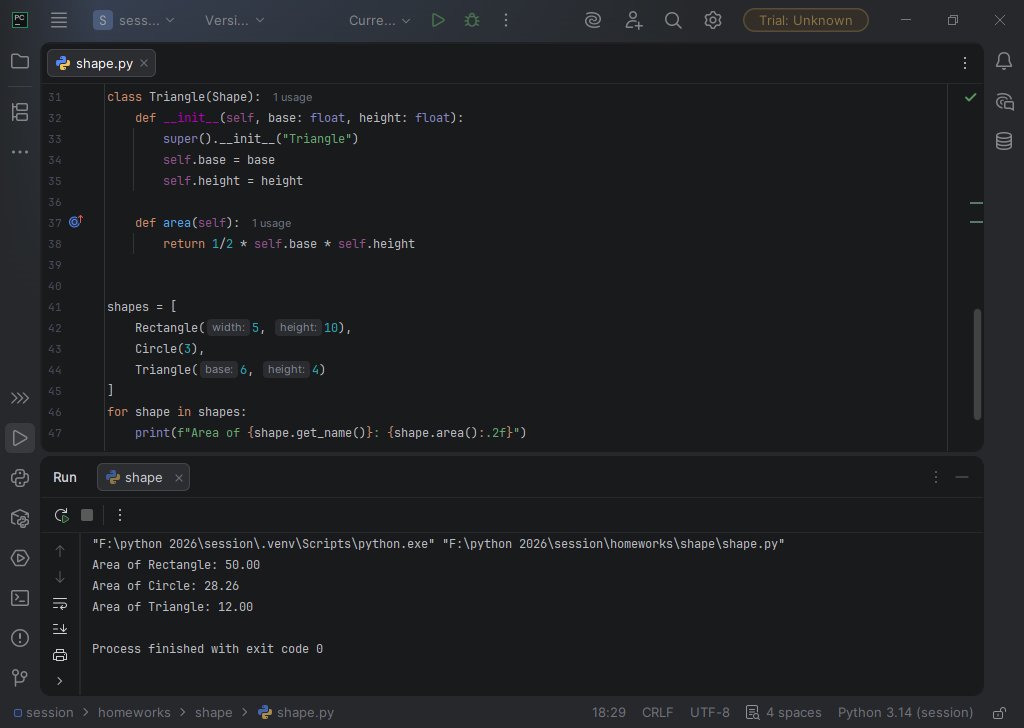Screen dimensions: 1024x728
Task: Close the shape.py editor tab
Action: tap(144, 63)
